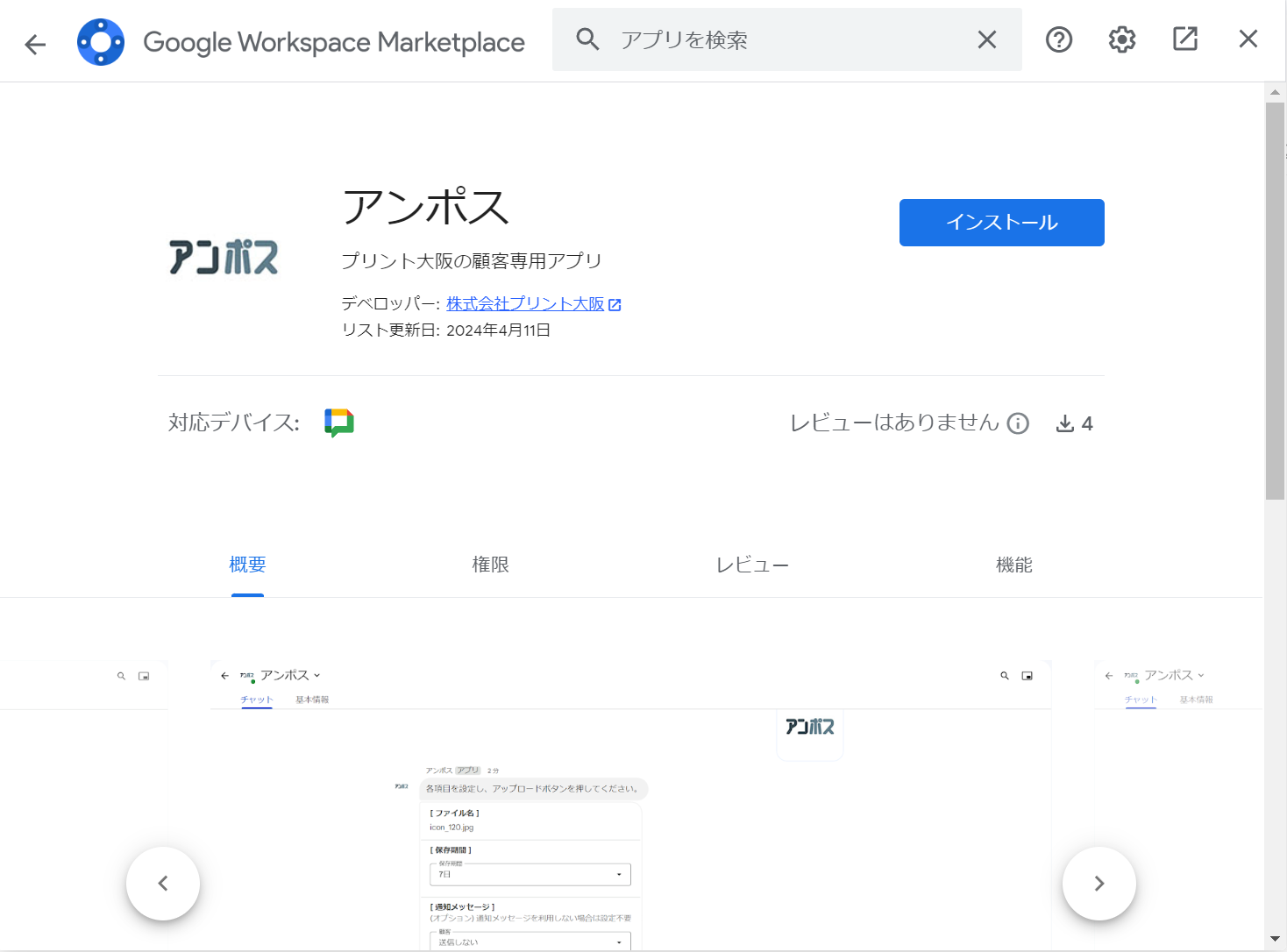Click the プリント大阪の顧客専用アプリ description
This screenshot has height=952, width=1287.
[472, 261]
